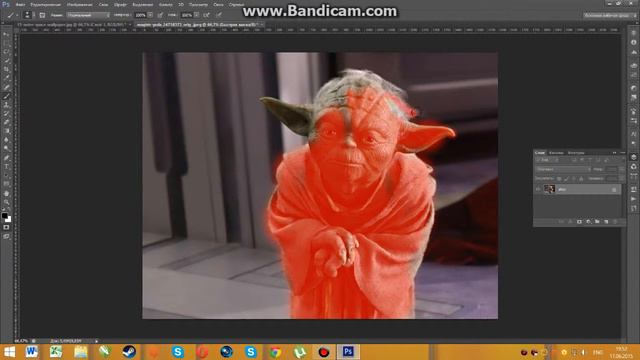Open the Файл menu
This screenshot has height=360, width=640.
click(20, 4)
